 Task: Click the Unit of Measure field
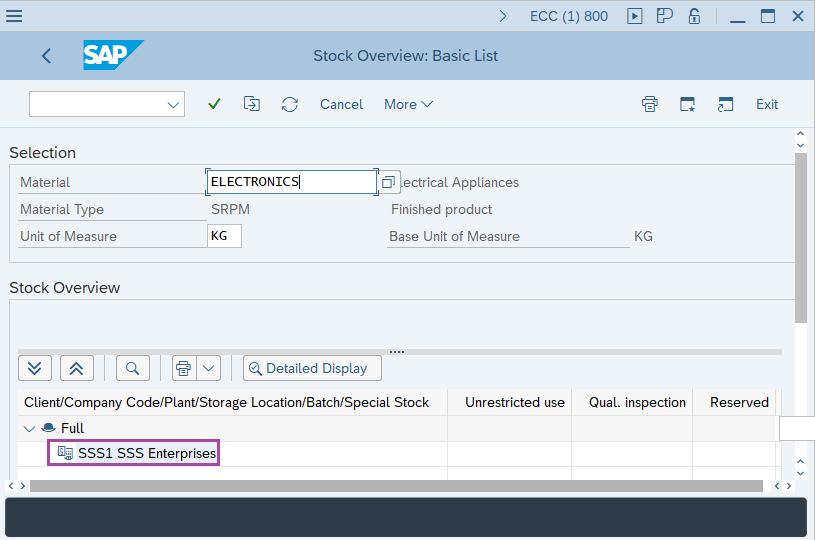224,236
